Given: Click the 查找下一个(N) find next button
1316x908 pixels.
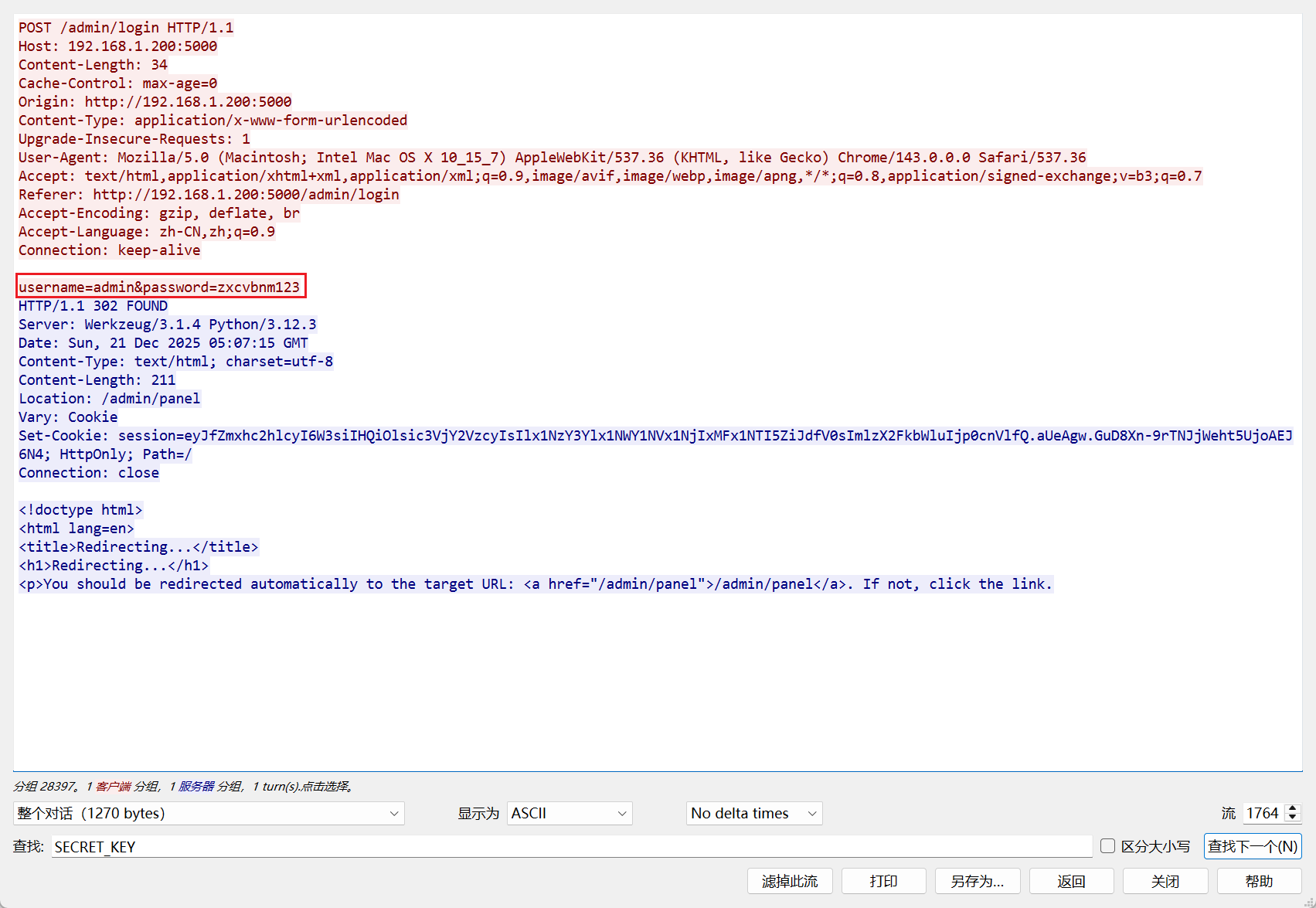Looking at the screenshot, I should (x=1252, y=846).
